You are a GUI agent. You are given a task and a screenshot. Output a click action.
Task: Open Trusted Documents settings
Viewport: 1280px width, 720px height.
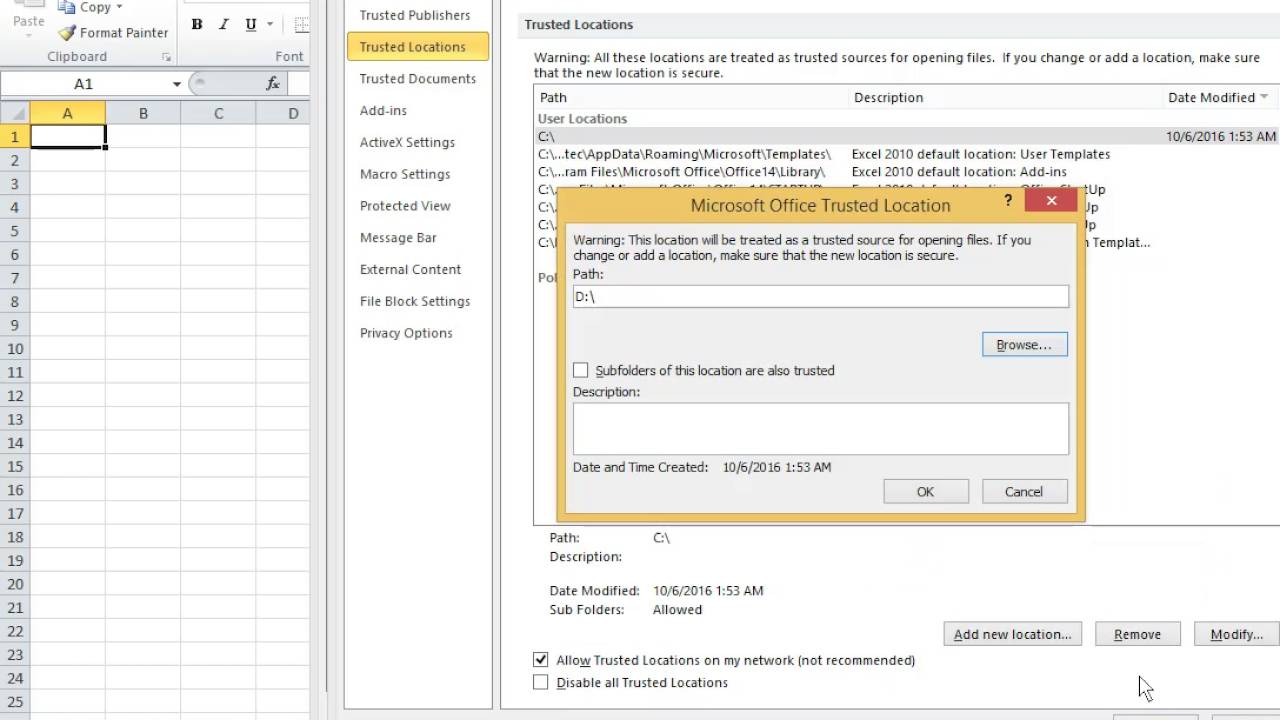pyautogui.click(x=418, y=78)
